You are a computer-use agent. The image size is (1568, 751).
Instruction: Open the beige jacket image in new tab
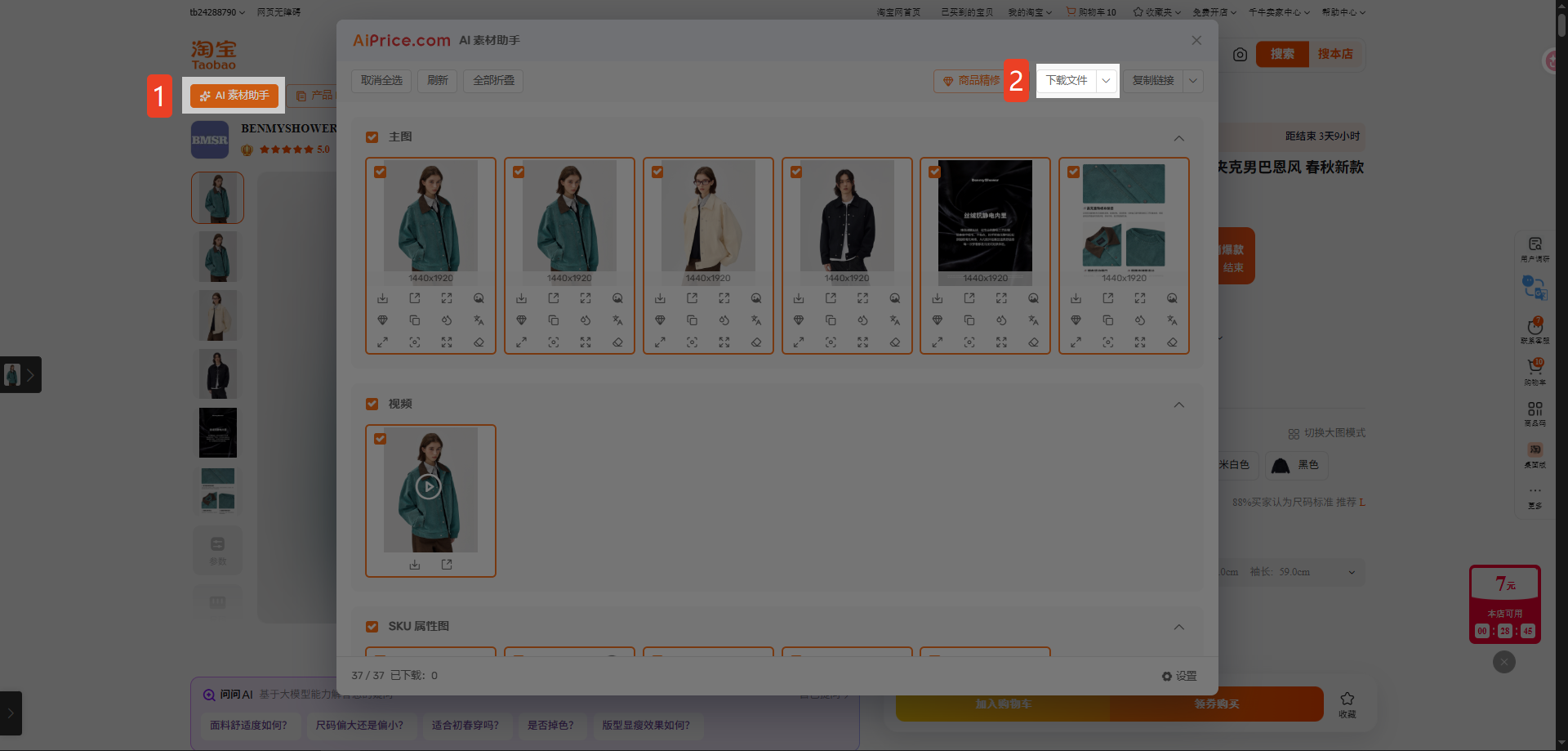coord(692,298)
